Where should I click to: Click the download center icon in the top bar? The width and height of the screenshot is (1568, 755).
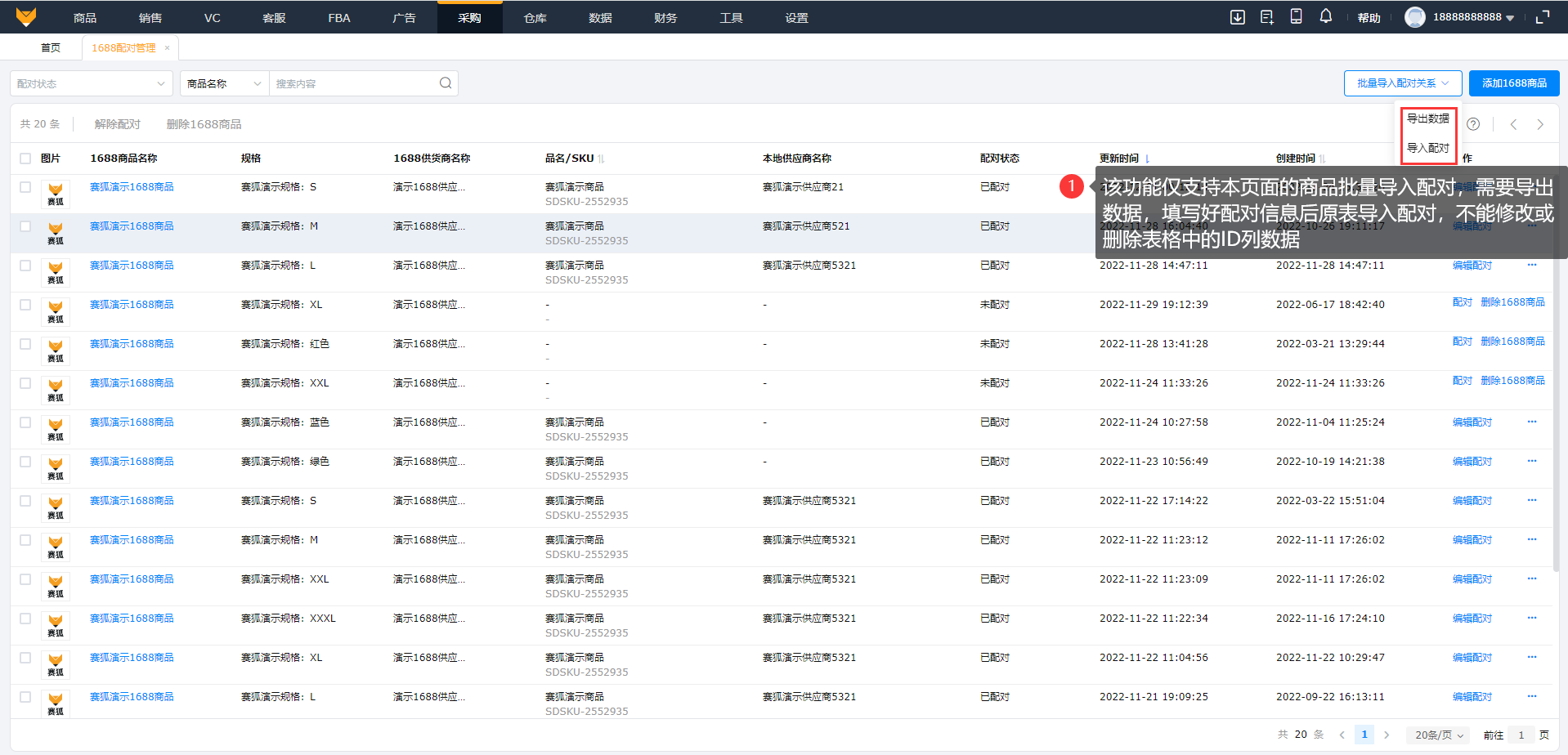pos(1237,17)
